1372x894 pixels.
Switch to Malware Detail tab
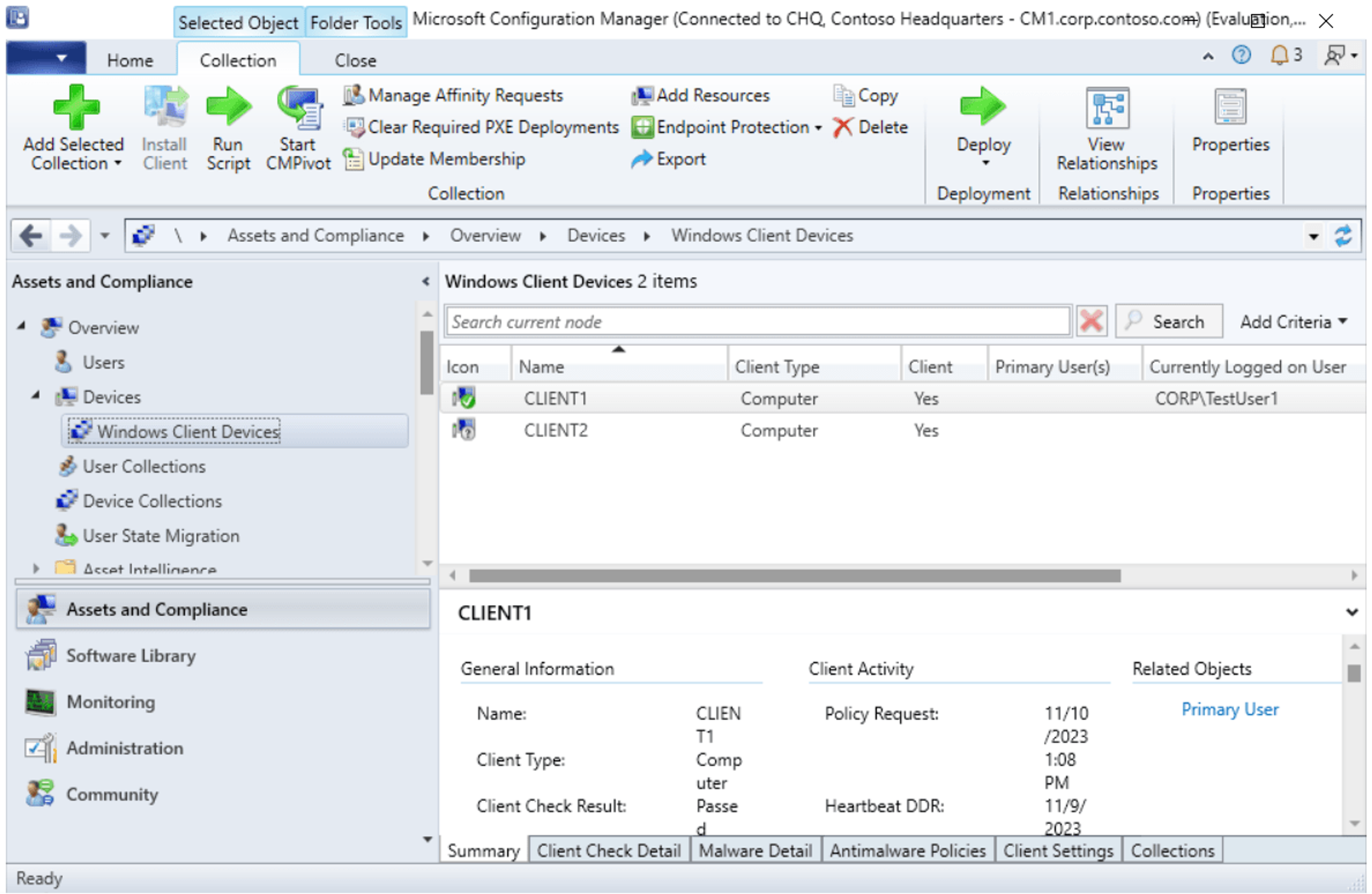755,851
